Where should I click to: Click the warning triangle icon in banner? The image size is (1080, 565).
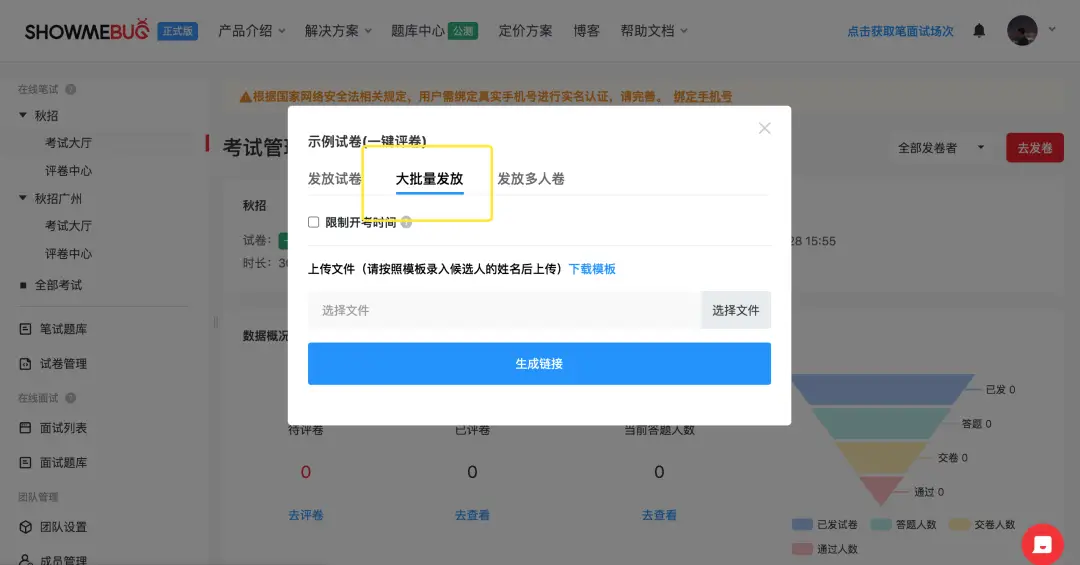[245, 97]
